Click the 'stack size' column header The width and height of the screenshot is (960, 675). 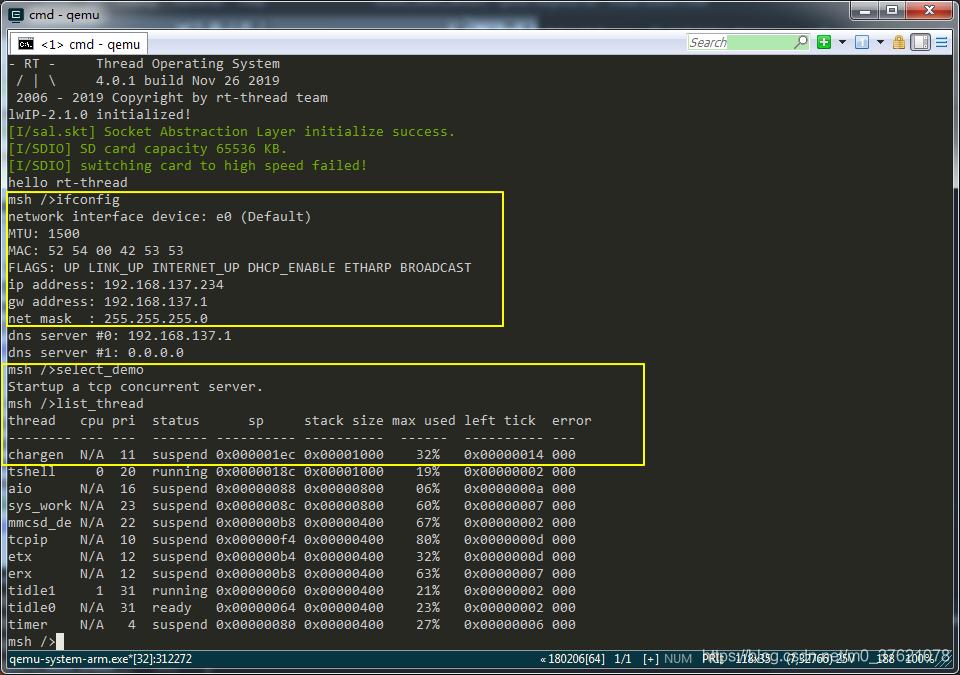pos(343,421)
